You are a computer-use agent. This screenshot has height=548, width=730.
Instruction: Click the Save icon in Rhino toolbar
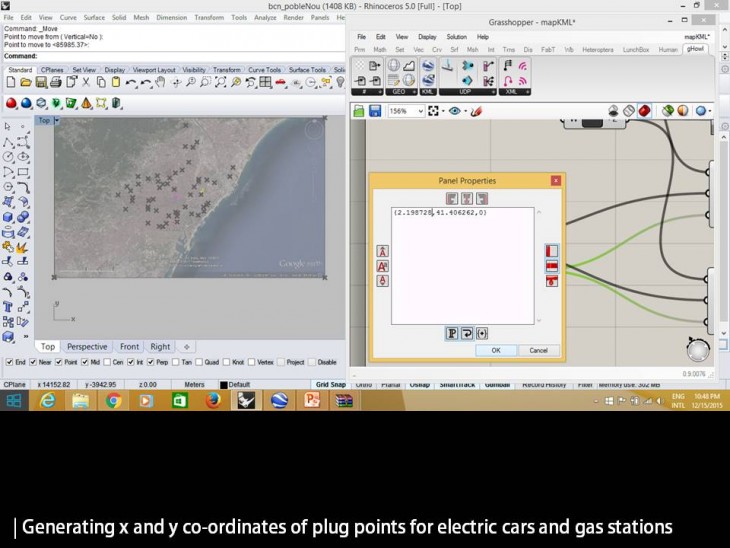[x=38, y=83]
